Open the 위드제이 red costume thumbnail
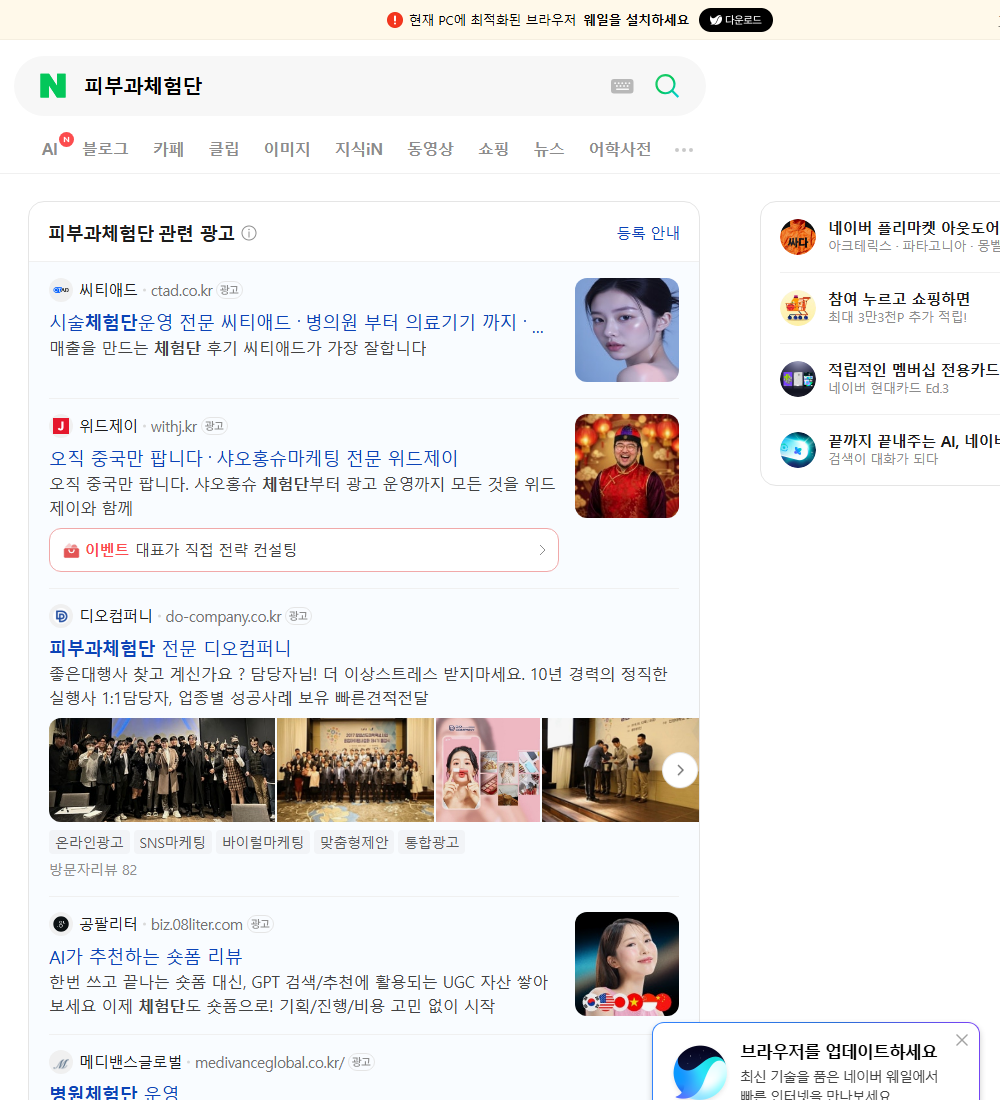Image resolution: width=1000 pixels, height=1100 pixels. 627,466
